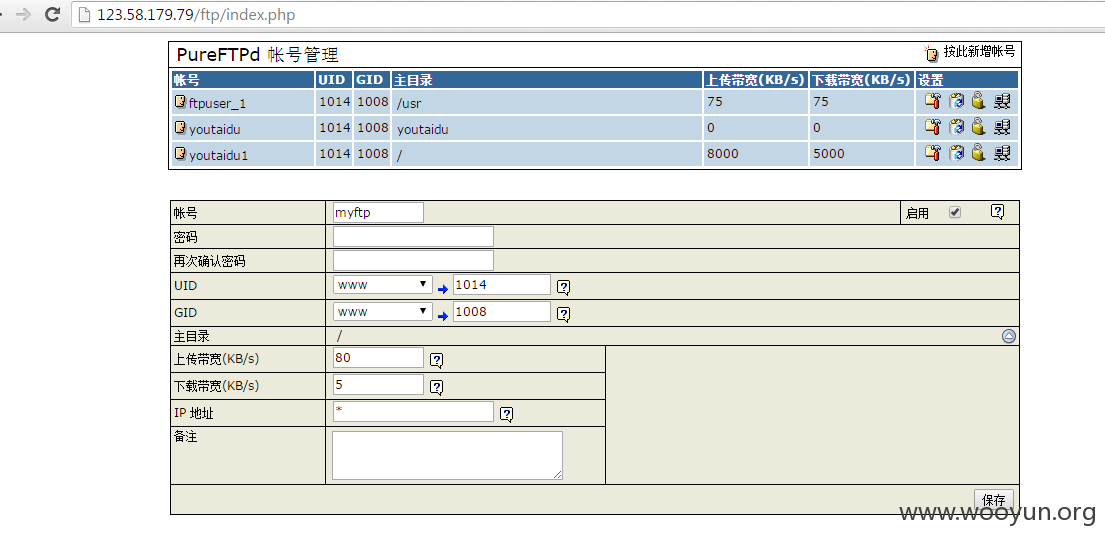The width and height of the screenshot is (1105, 541).
Task: Click 下载带宽 field showing 5
Action: pos(378,385)
